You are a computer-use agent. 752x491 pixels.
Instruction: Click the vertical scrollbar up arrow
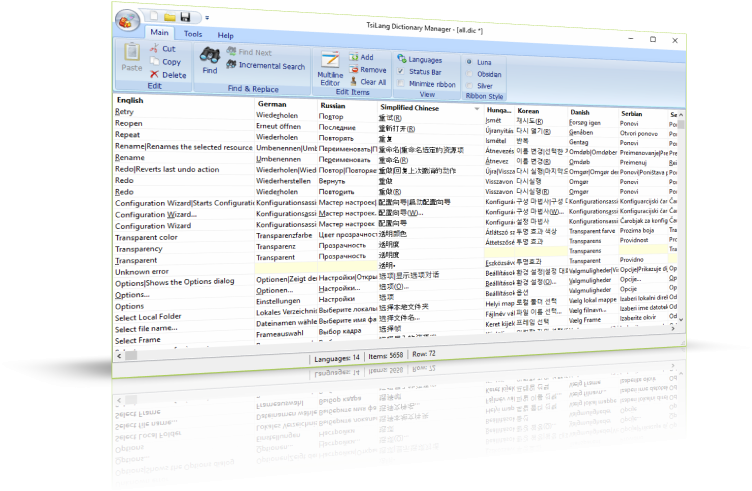681,115
